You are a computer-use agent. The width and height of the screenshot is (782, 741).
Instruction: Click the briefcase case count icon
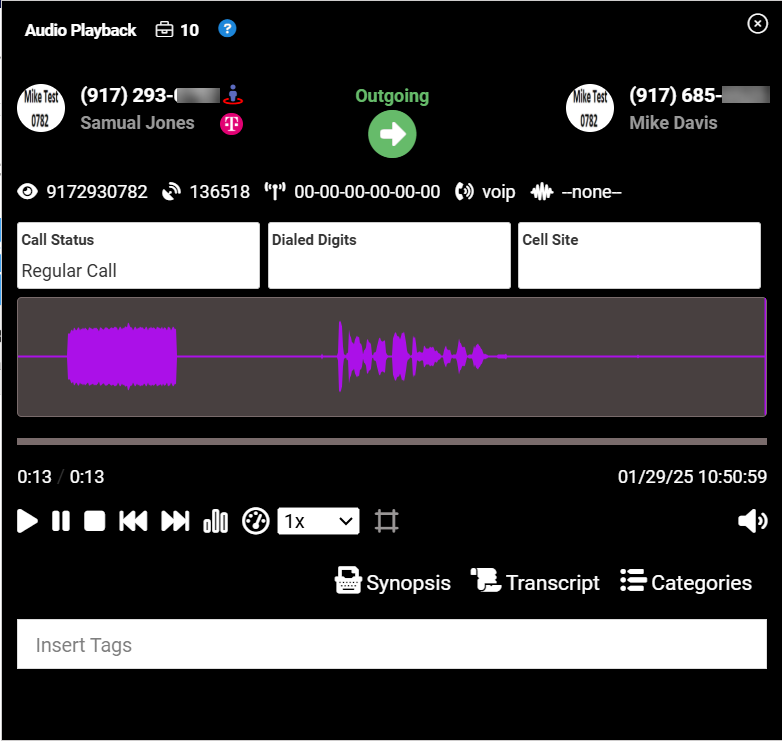(x=165, y=30)
